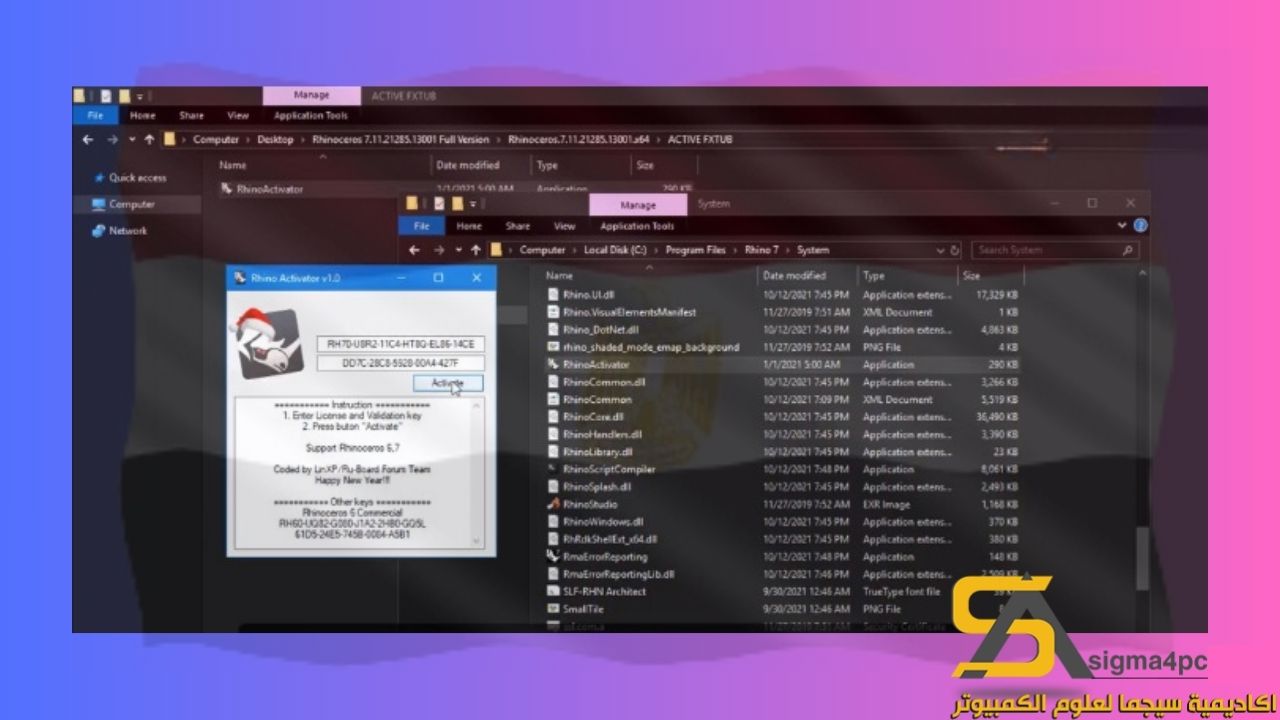Open File menu in System window
The height and width of the screenshot is (720, 1280).
(421, 227)
